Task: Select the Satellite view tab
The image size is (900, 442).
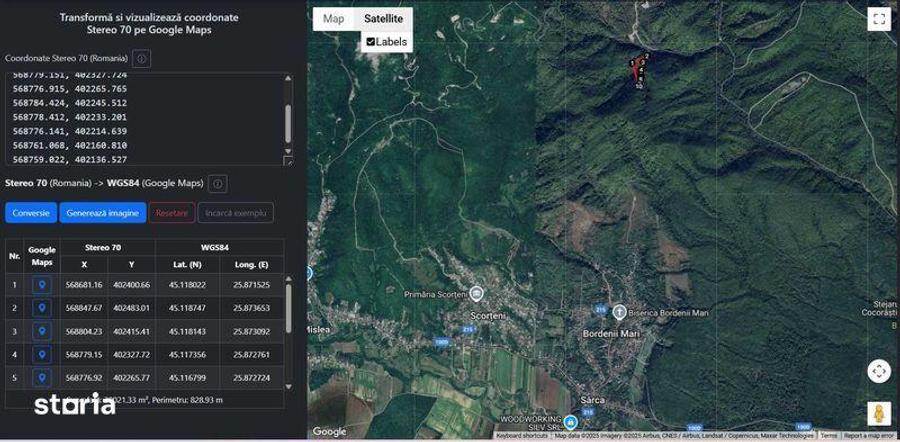Action: tap(383, 19)
